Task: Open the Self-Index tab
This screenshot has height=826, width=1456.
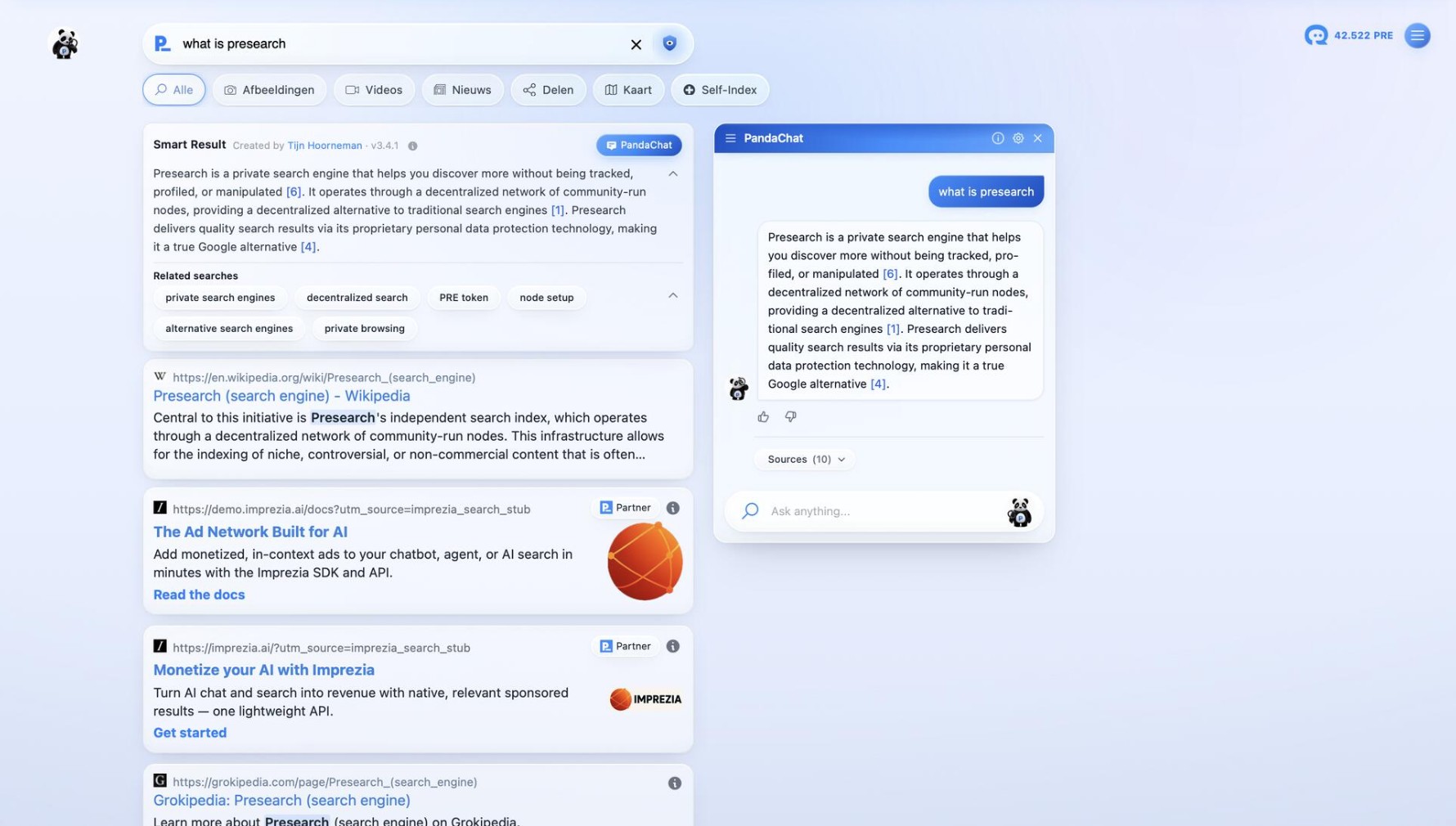Action: pyautogui.click(x=720, y=90)
